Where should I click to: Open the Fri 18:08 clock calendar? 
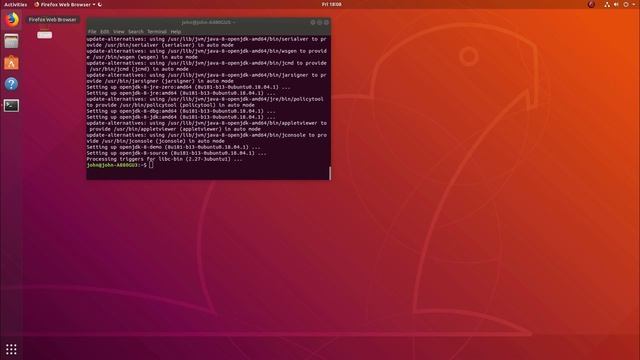(x=331, y=4)
